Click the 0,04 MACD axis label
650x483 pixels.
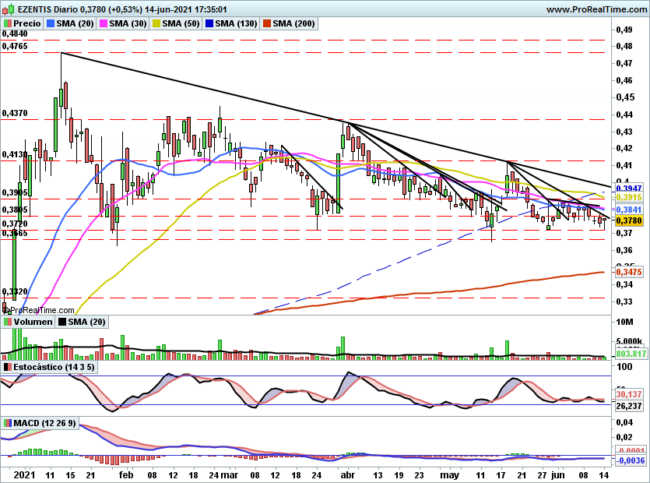coord(624,422)
